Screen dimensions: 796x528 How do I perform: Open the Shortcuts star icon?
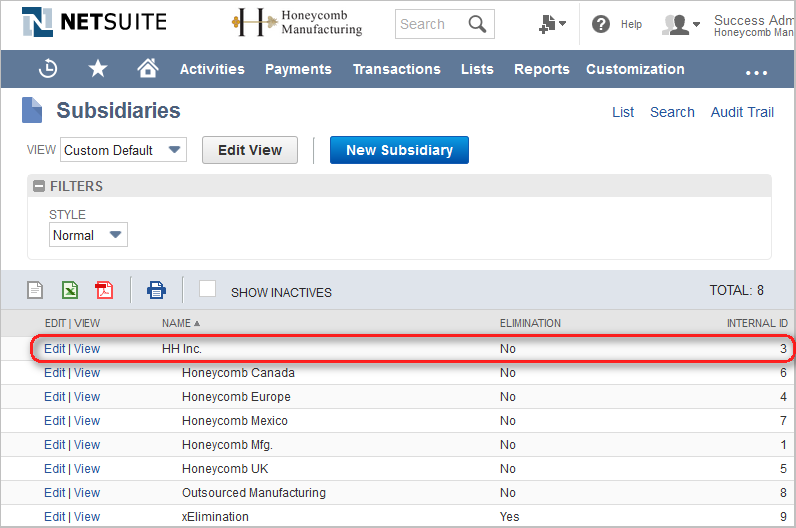pyautogui.click(x=97, y=69)
